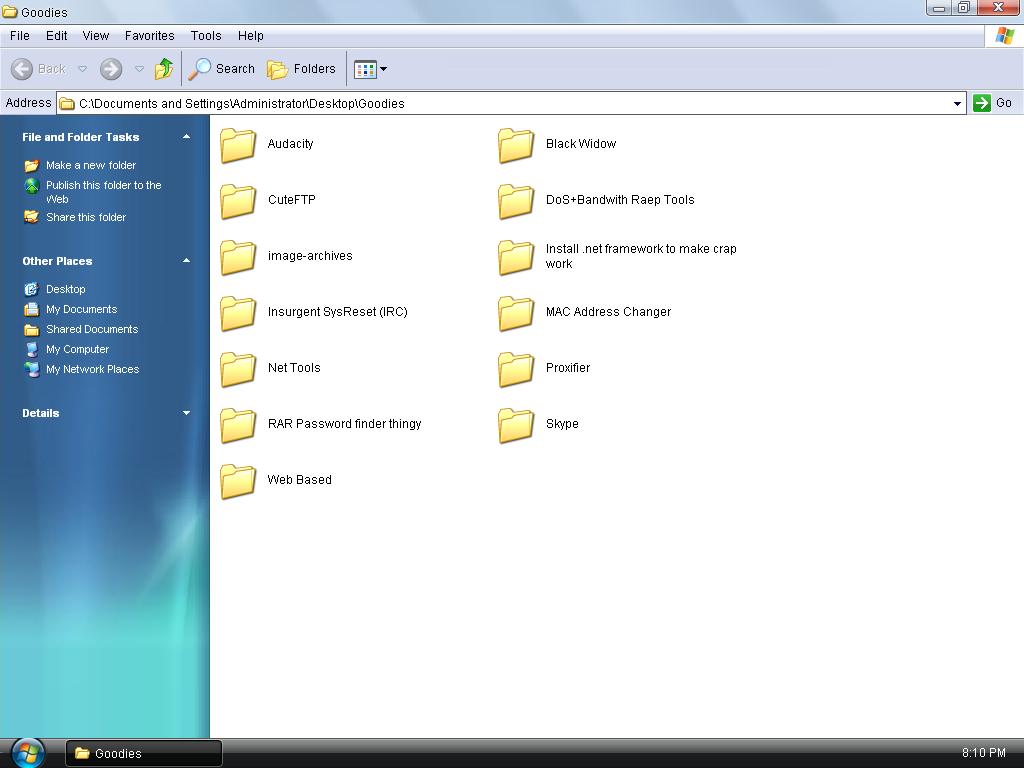The width and height of the screenshot is (1024, 768).
Task: Click the Shared Documents sidebar icon
Action: pyautogui.click(x=31, y=329)
